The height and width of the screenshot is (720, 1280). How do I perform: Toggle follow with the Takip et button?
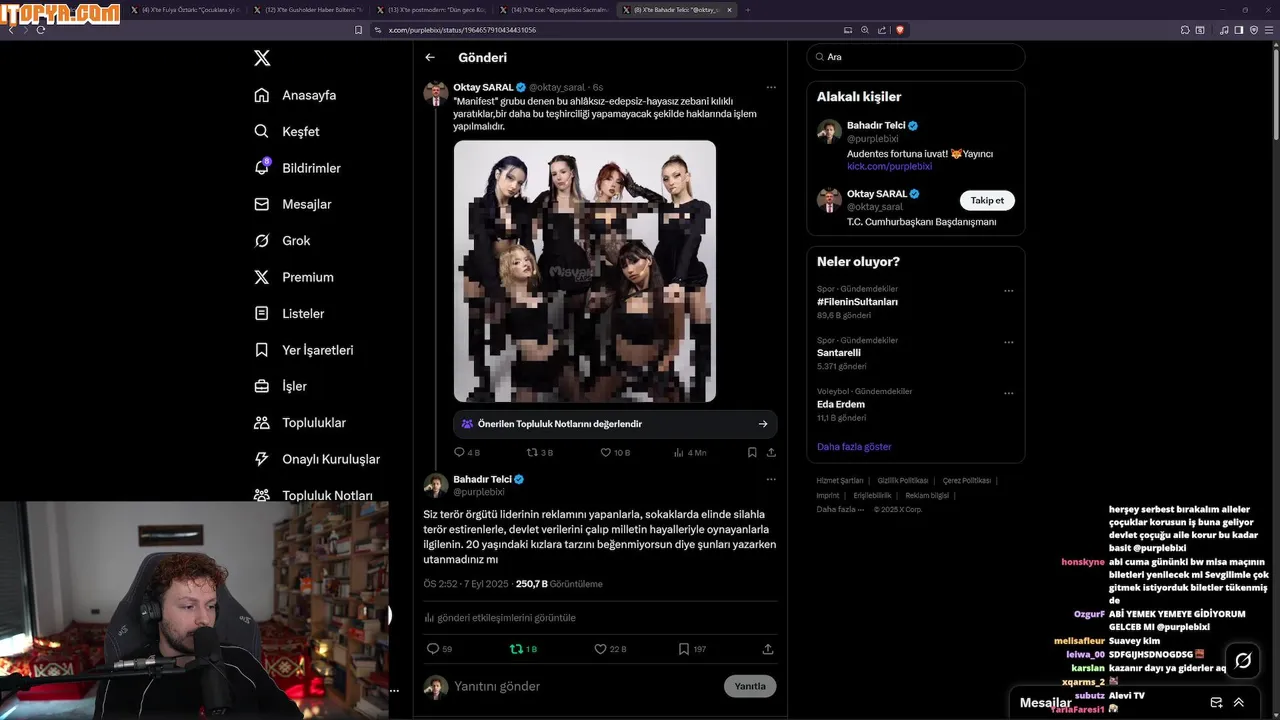point(987,200)
